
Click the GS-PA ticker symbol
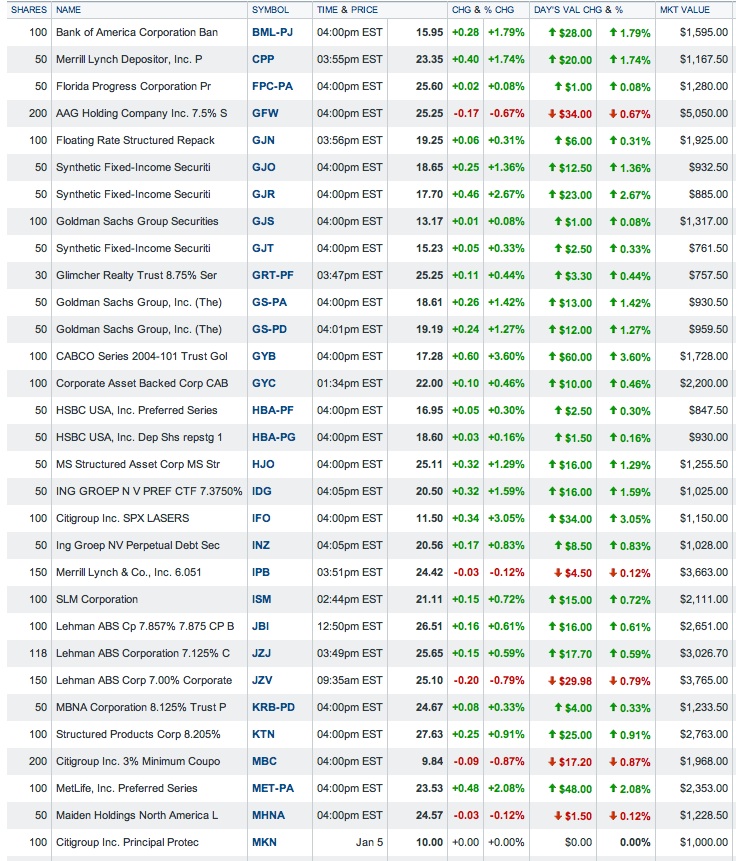pos(269,302)
